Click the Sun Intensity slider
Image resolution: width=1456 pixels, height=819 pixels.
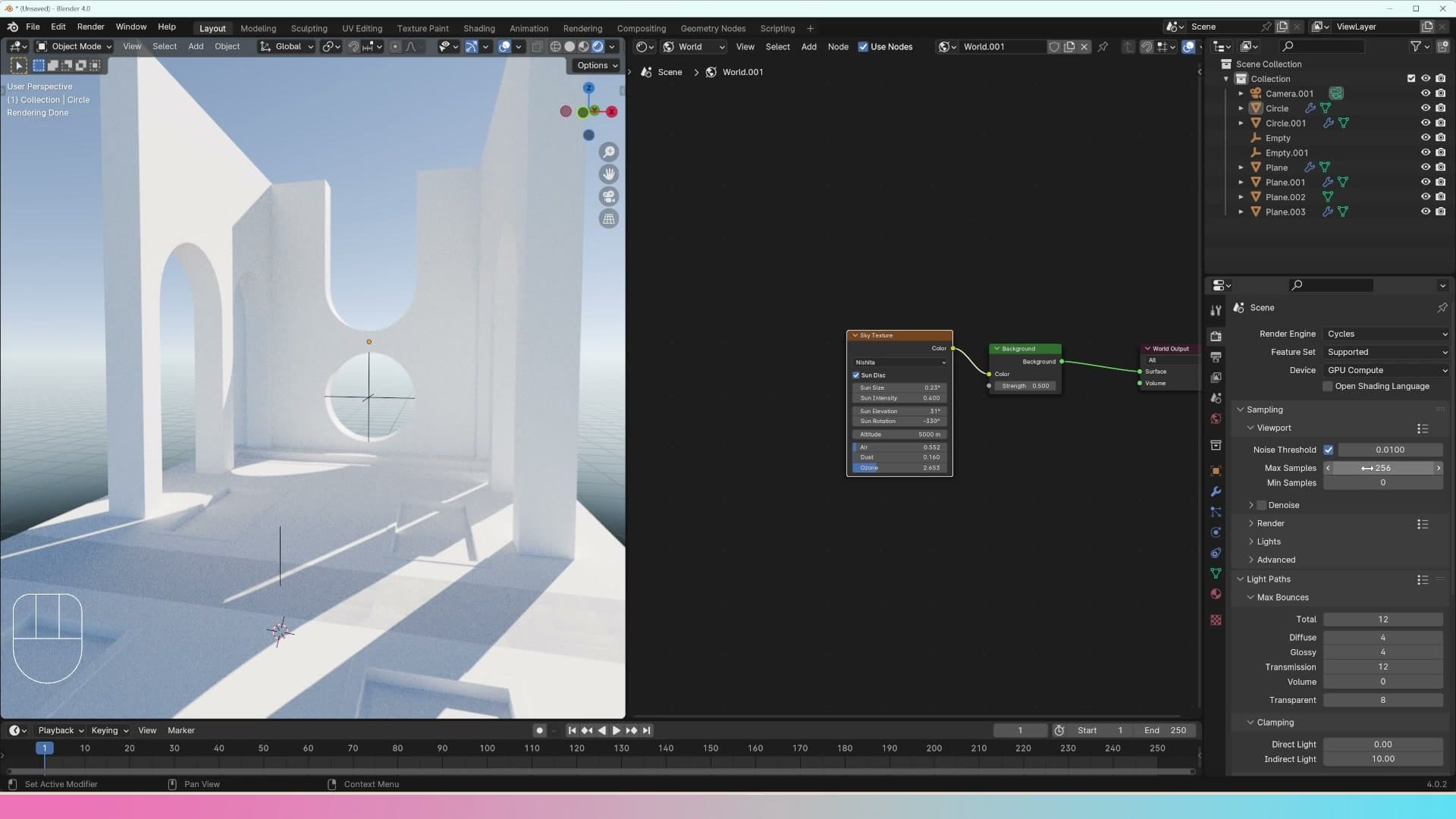tap(900, 398)
